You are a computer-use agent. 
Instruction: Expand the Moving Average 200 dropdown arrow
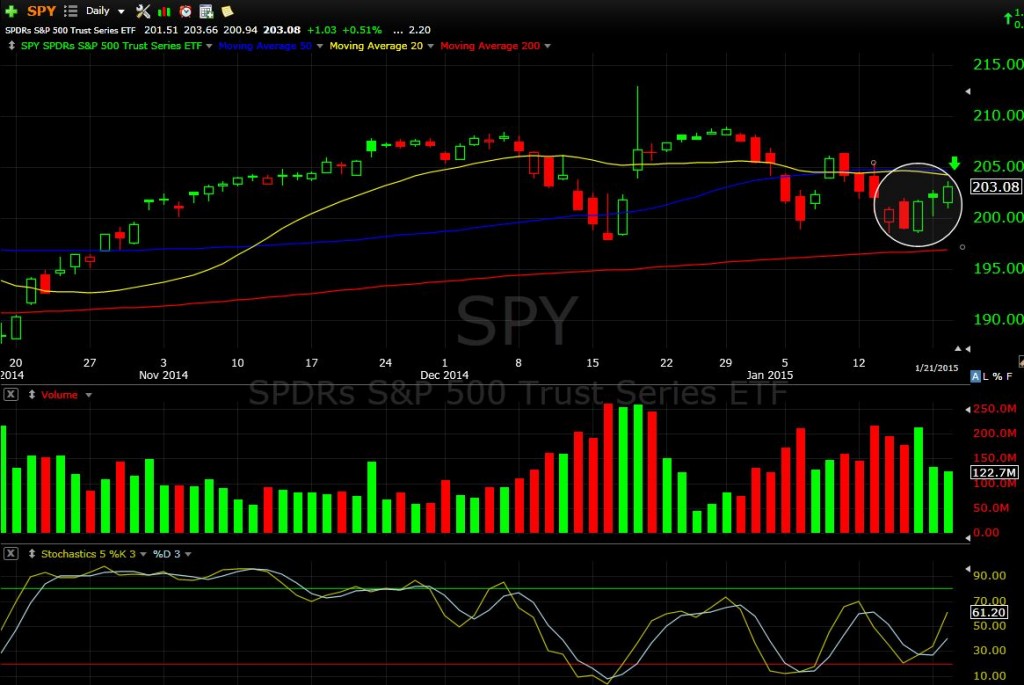(x=547, y=46)
